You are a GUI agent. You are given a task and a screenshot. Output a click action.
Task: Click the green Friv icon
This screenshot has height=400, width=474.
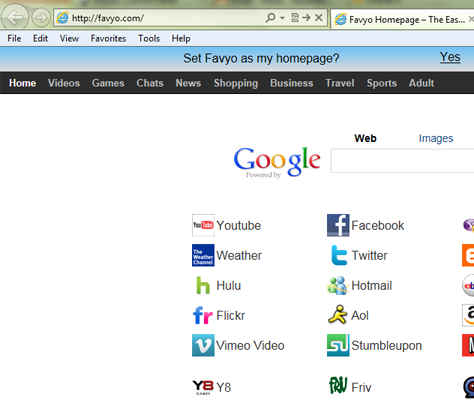pyautogui.click(x=338, y=386)
